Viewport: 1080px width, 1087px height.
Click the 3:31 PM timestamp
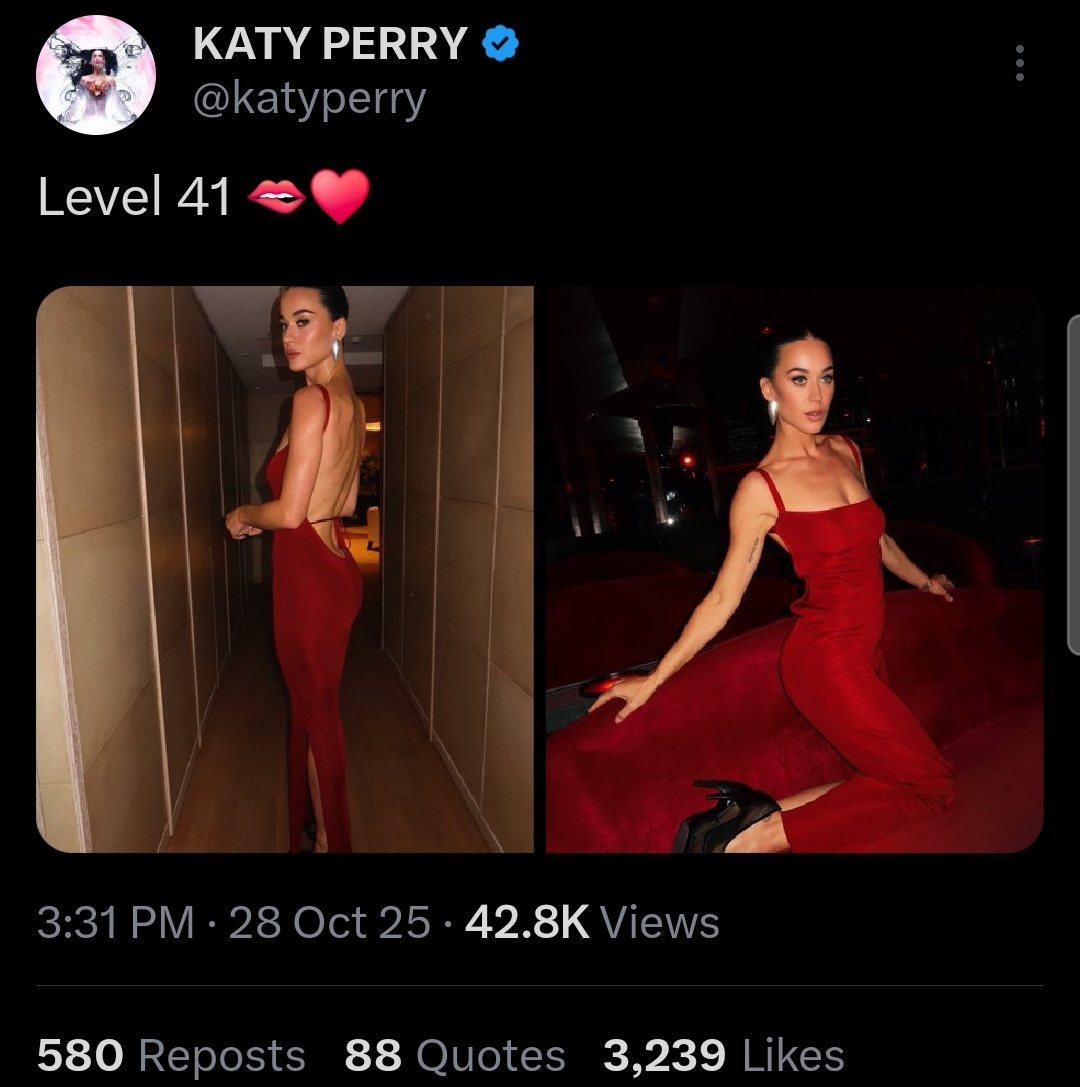coord(116,922)
